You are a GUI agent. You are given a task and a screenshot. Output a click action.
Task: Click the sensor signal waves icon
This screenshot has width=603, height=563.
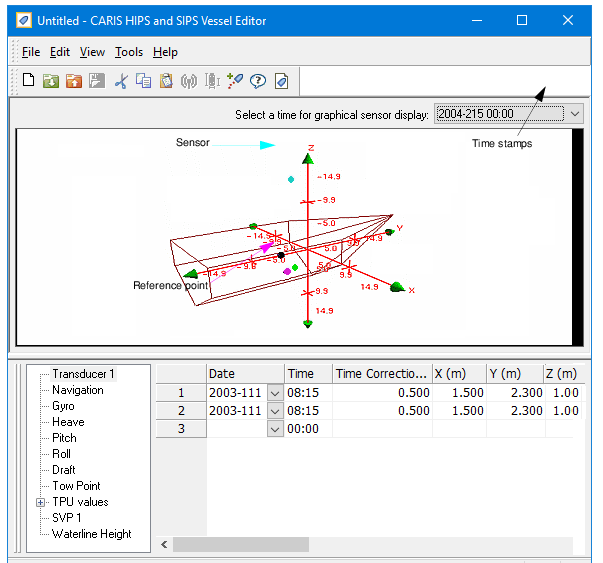pos(188,81)
